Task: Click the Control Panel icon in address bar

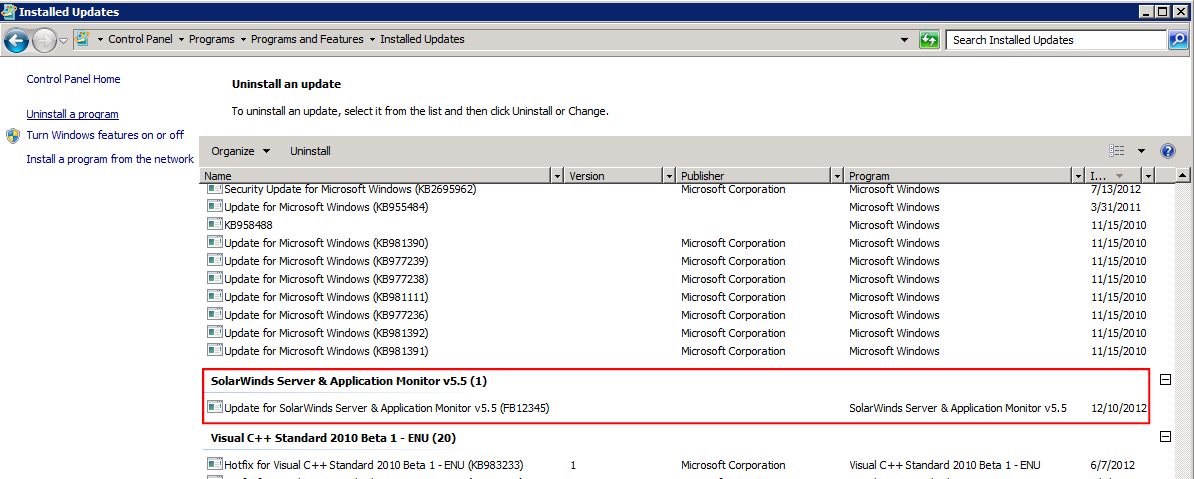Action: click(x=82, y=39)
